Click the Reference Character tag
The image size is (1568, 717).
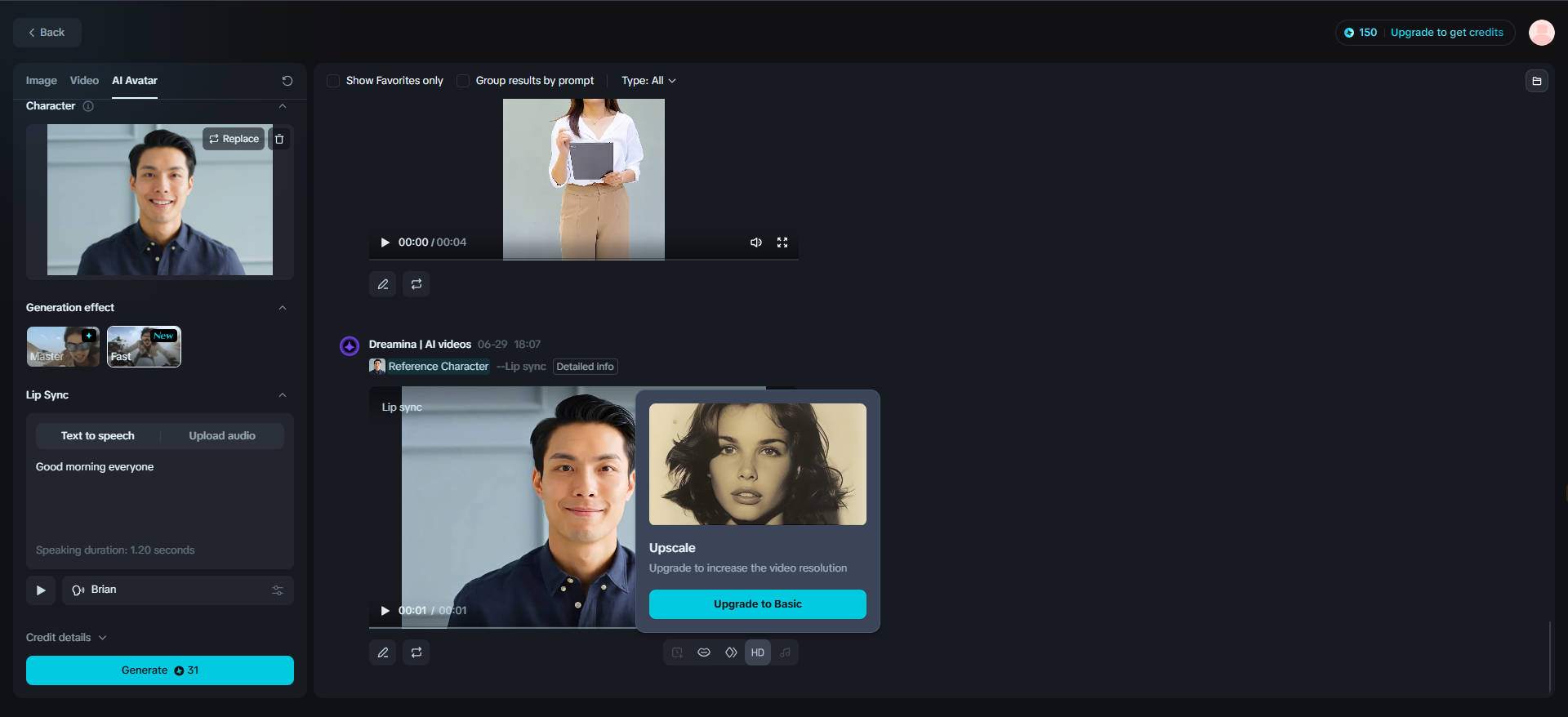pyautogui.click(x=430, y=367)
